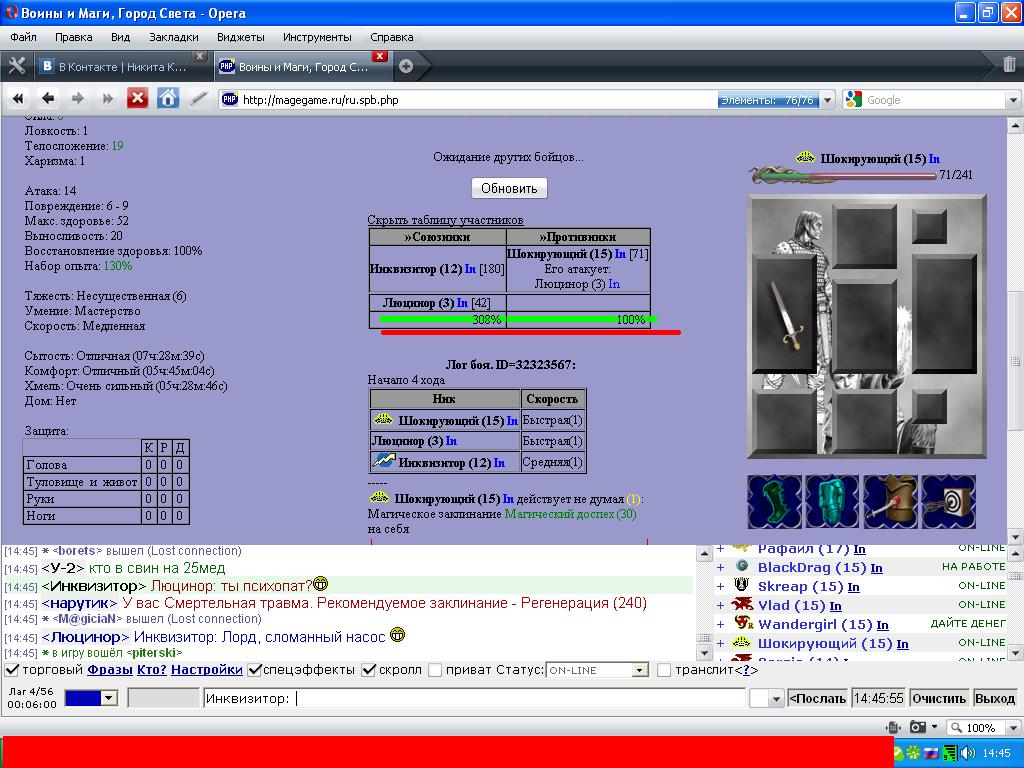
Task: Go forward to the next page
Action: coord(78,99)
